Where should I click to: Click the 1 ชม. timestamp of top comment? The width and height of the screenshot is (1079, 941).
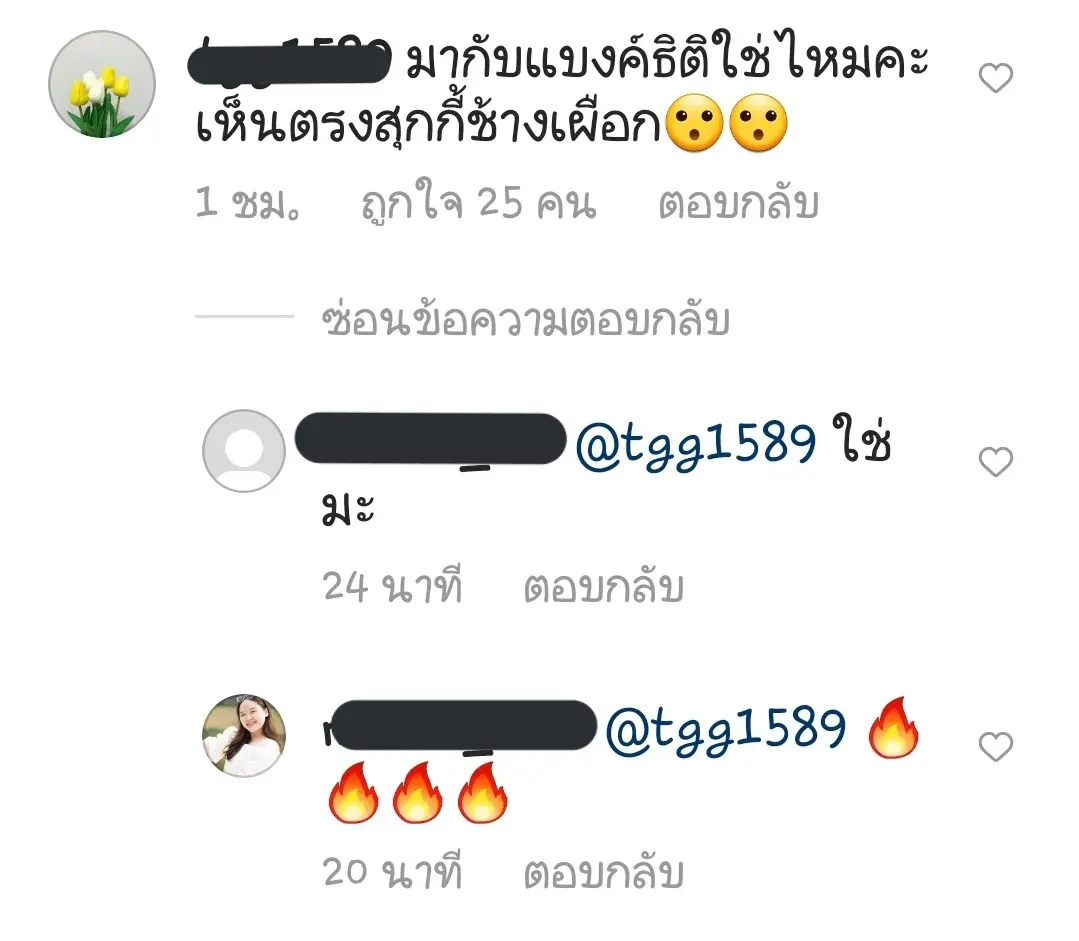pos(248,204)
